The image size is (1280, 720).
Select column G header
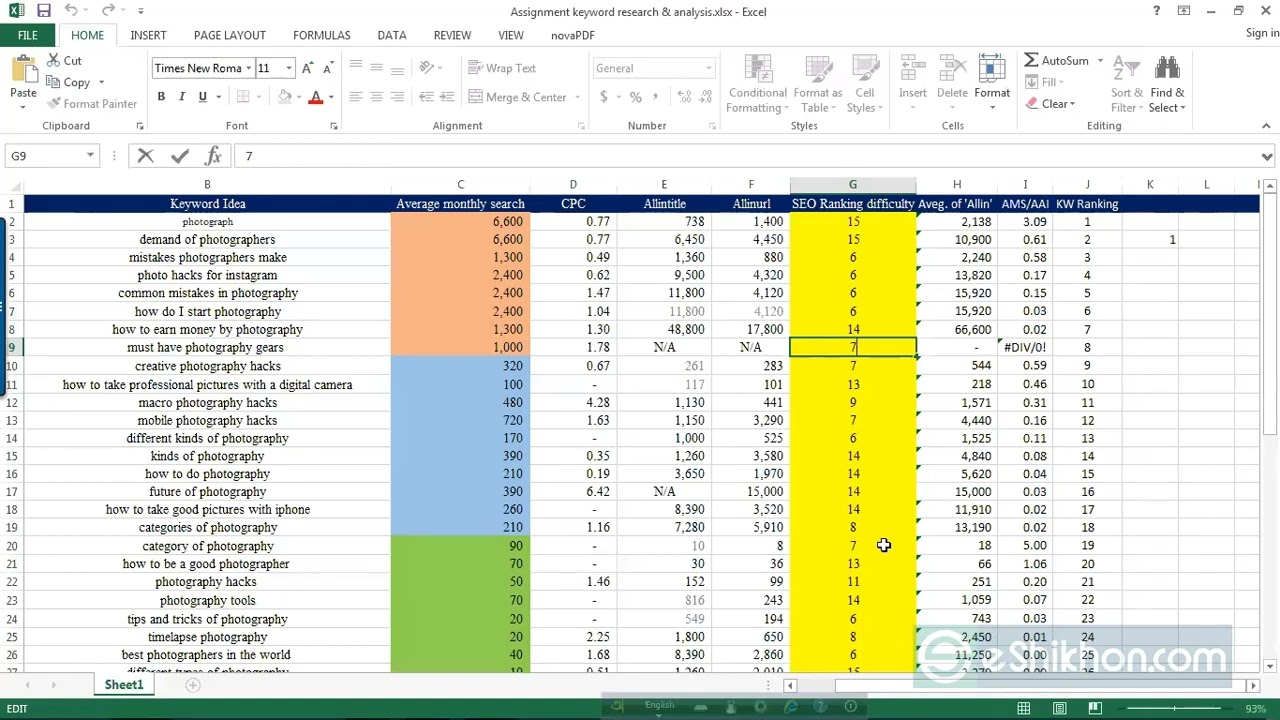pyautogui.click(x=853, y=185)
